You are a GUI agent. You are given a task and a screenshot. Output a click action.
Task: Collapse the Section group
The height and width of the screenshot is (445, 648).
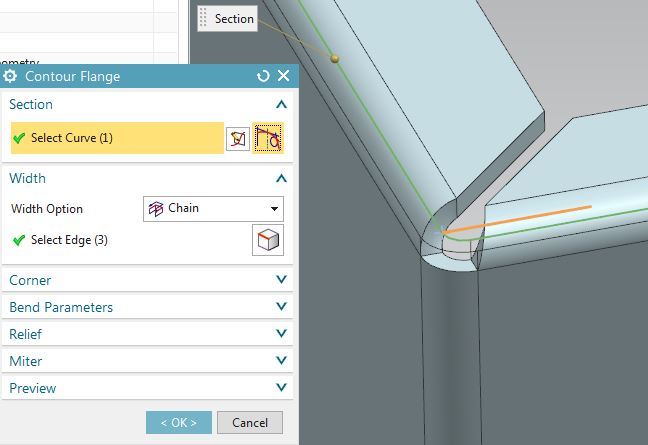[281, 105]
